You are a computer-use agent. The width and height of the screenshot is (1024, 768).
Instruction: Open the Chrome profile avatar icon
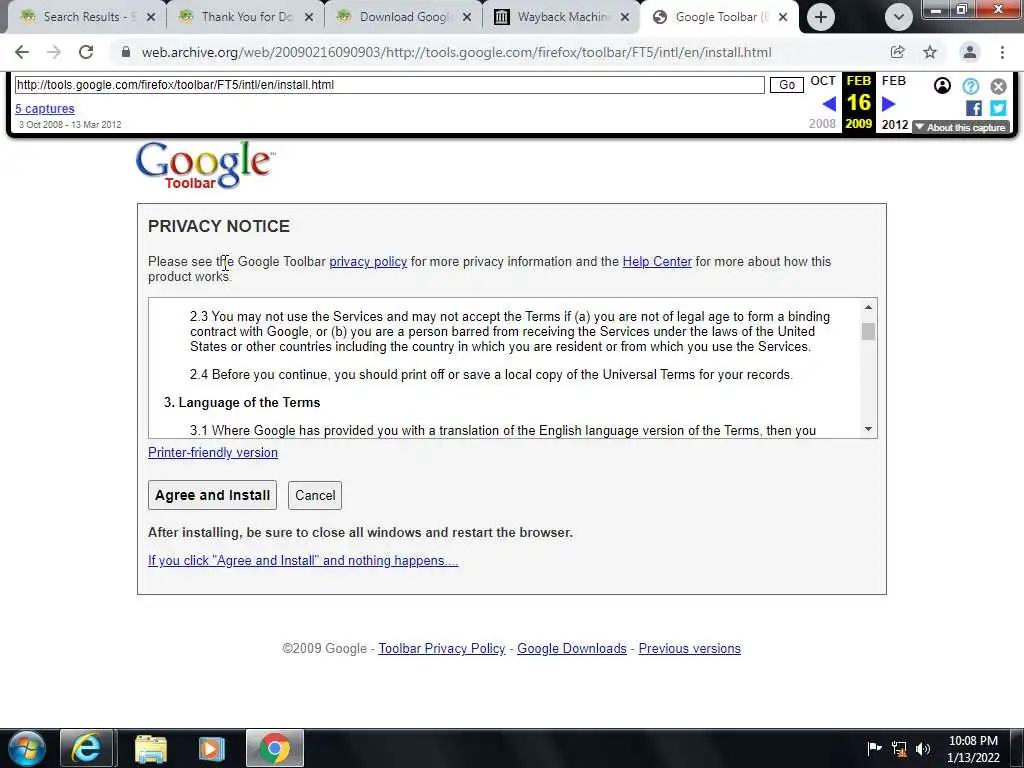[970, 52]
